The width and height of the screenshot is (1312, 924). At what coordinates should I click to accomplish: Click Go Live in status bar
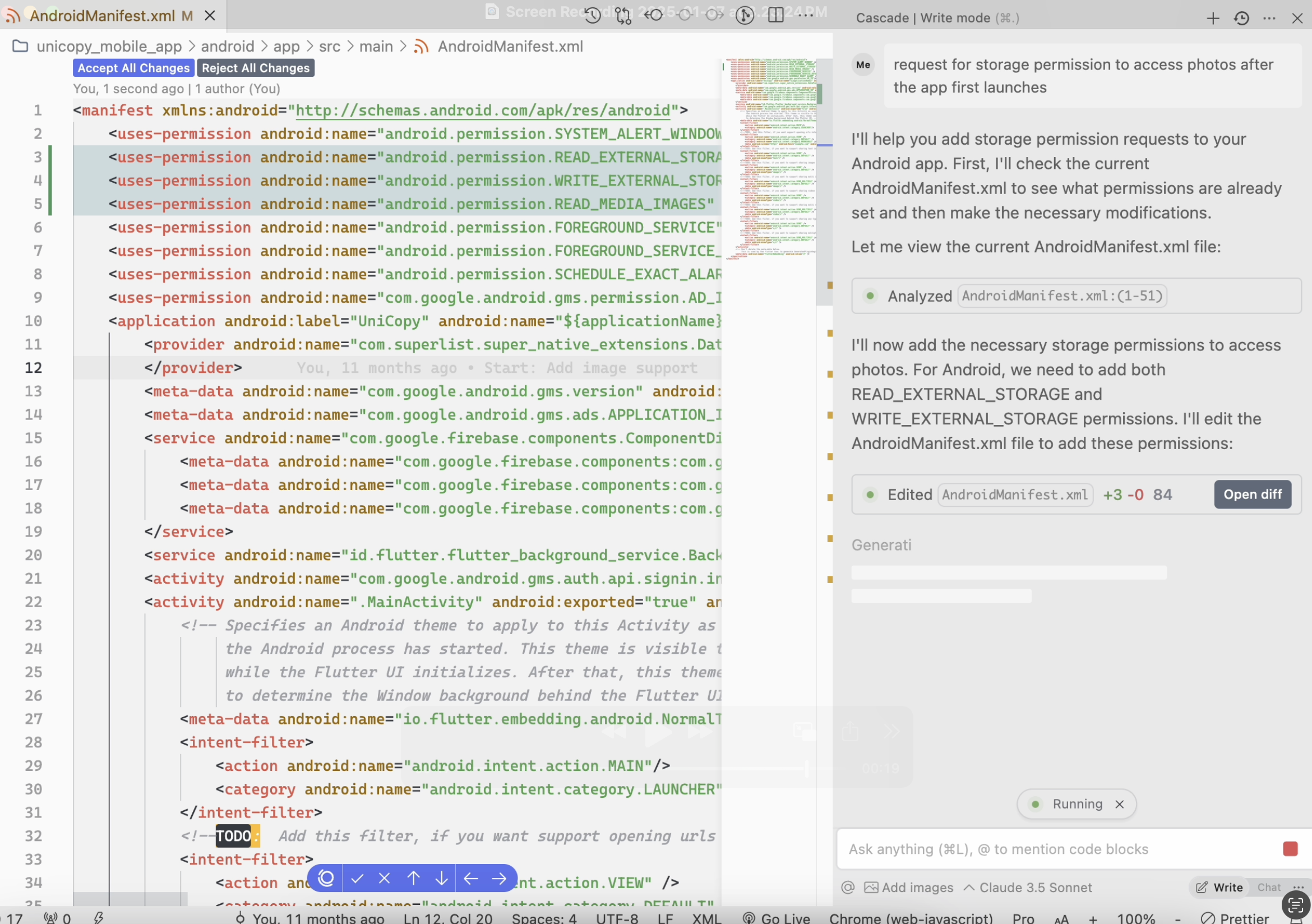[x=777, y=918]
